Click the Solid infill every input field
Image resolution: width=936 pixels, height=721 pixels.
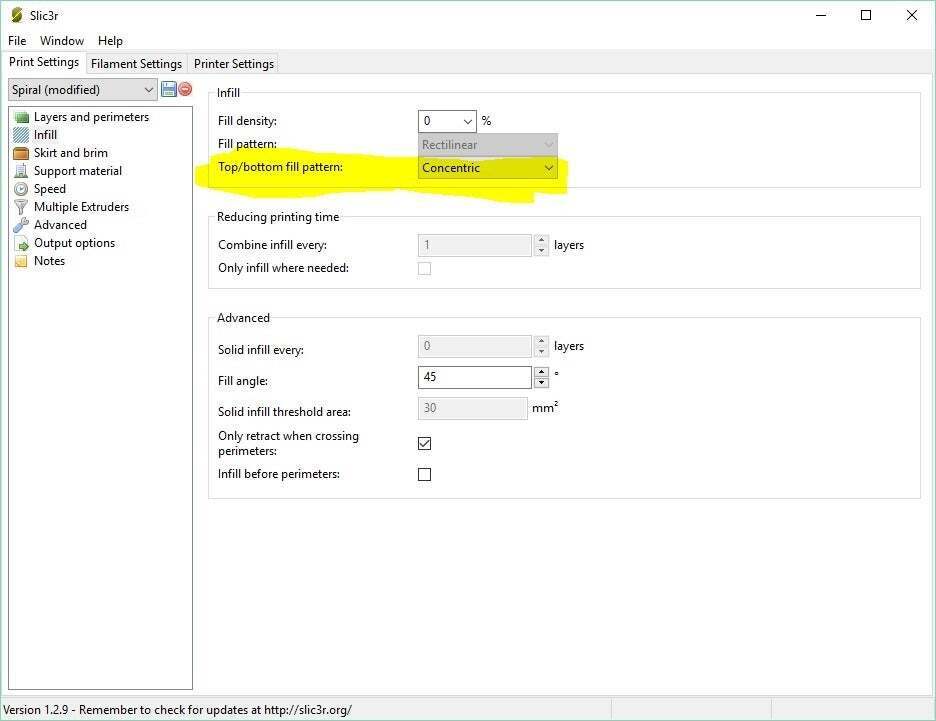(x=475, y=346)
